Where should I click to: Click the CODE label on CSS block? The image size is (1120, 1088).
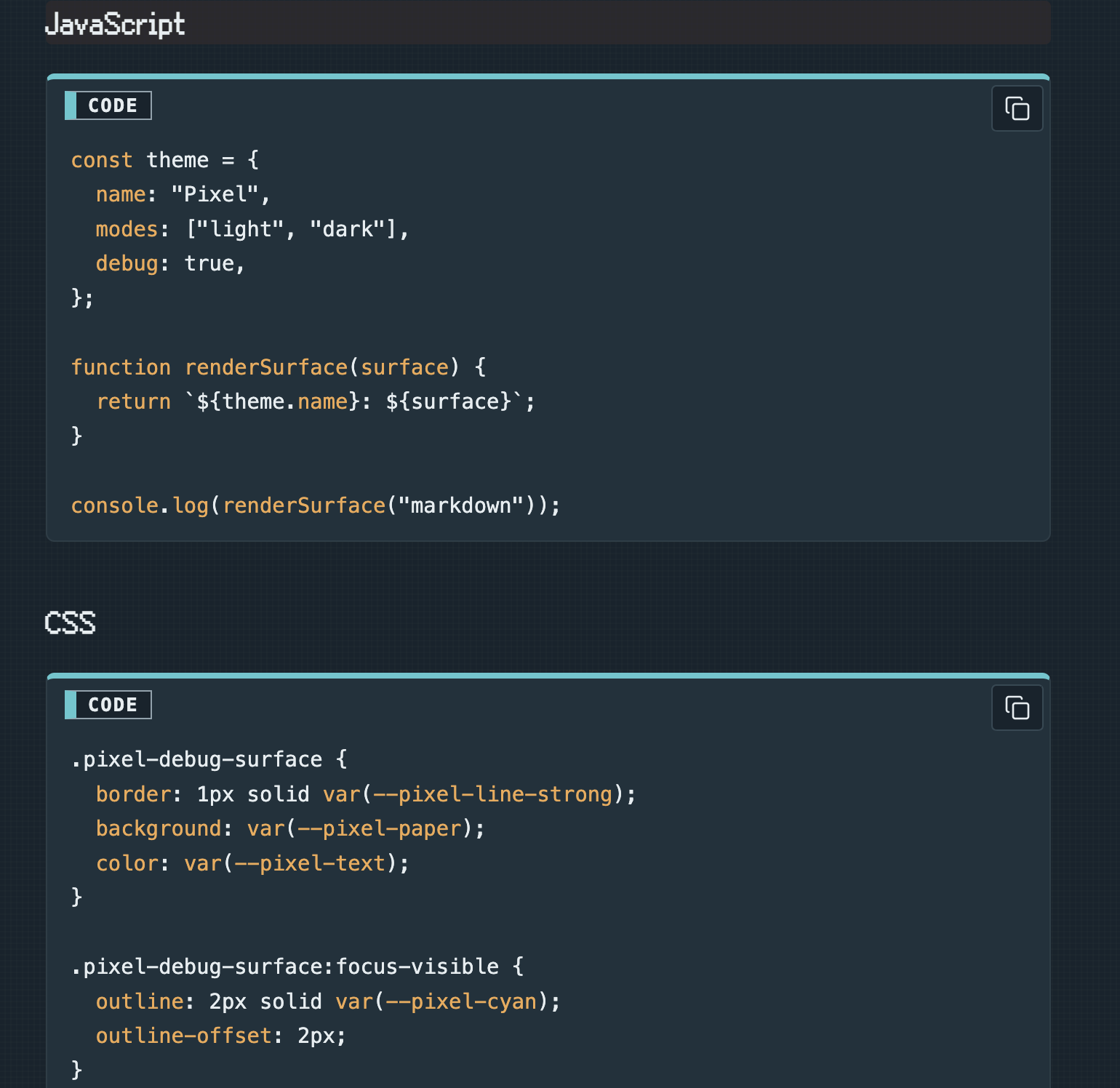coord(108,705)
